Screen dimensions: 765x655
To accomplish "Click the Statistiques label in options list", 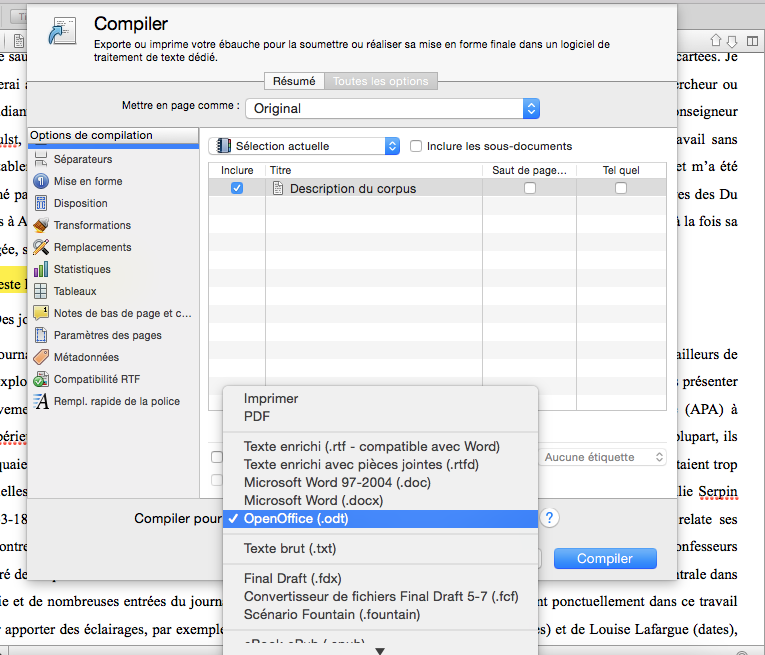I will (x=82, y=269).
